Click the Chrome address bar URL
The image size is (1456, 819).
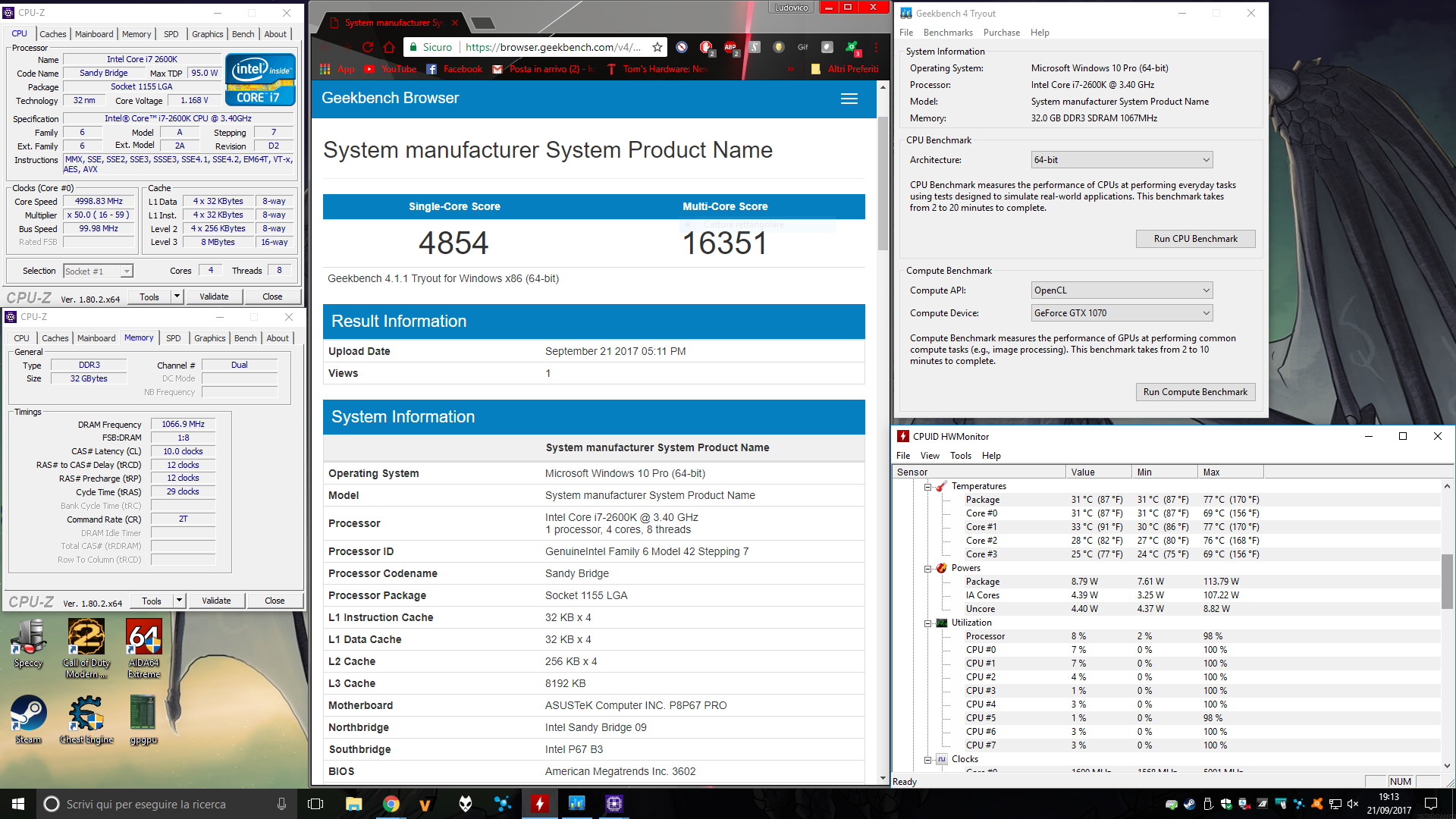(x=553, y=47)
